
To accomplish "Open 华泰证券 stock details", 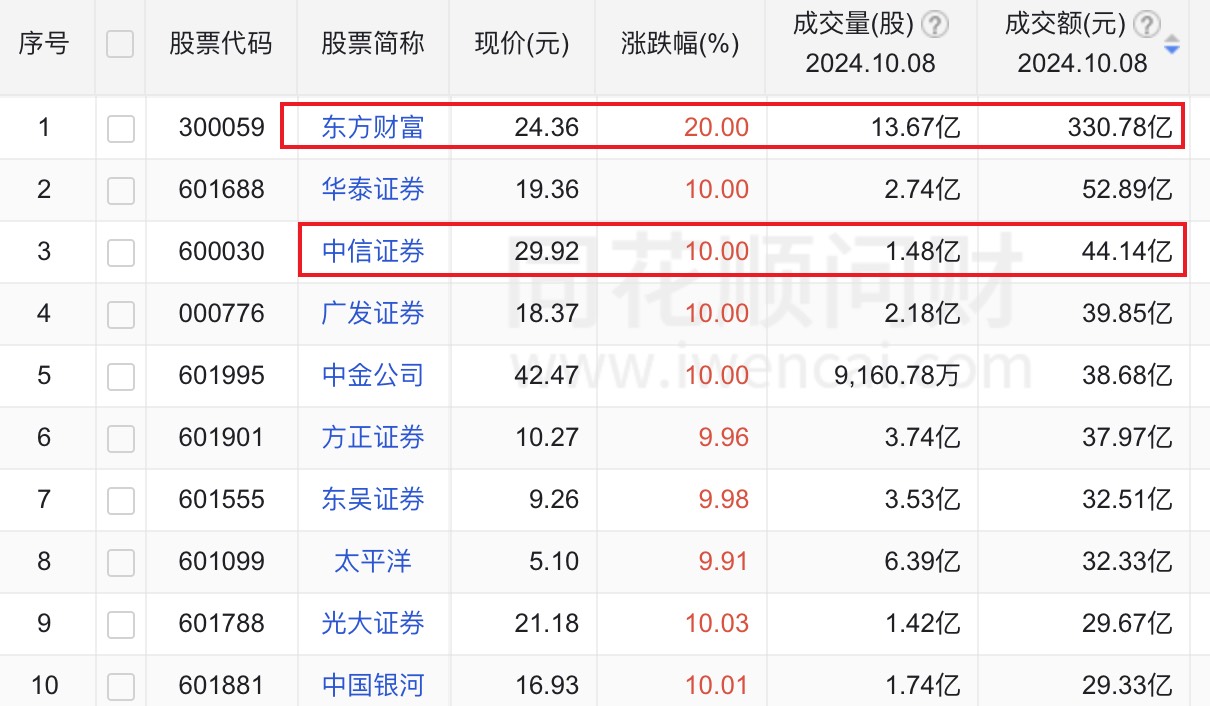I will pos(373,190).
